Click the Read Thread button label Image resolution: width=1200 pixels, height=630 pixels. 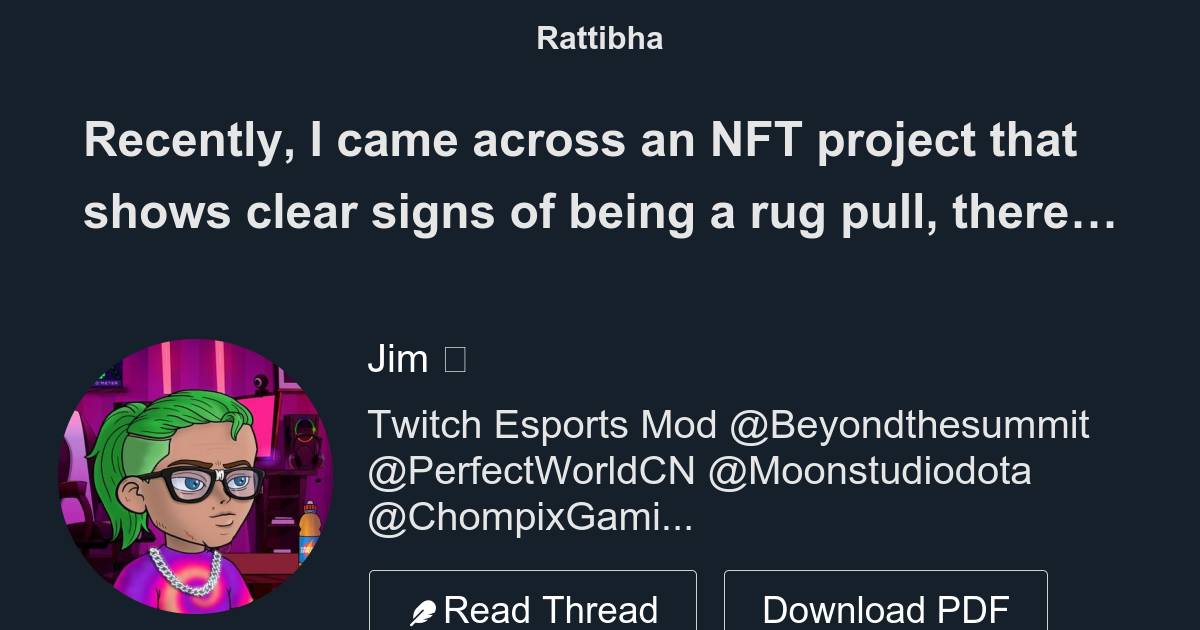[x=550, y=610]
